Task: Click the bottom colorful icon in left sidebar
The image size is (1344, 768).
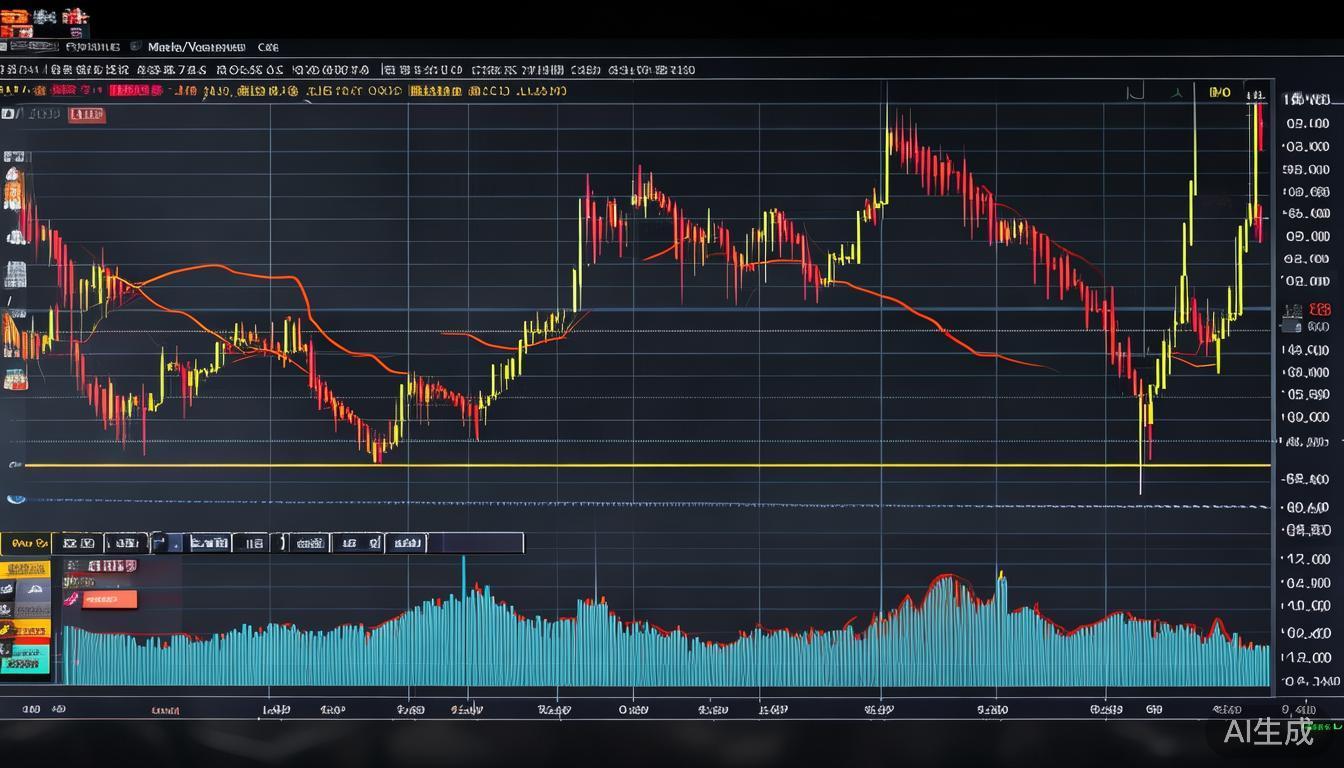Action: pyautogui.click(x=16, y=379)
